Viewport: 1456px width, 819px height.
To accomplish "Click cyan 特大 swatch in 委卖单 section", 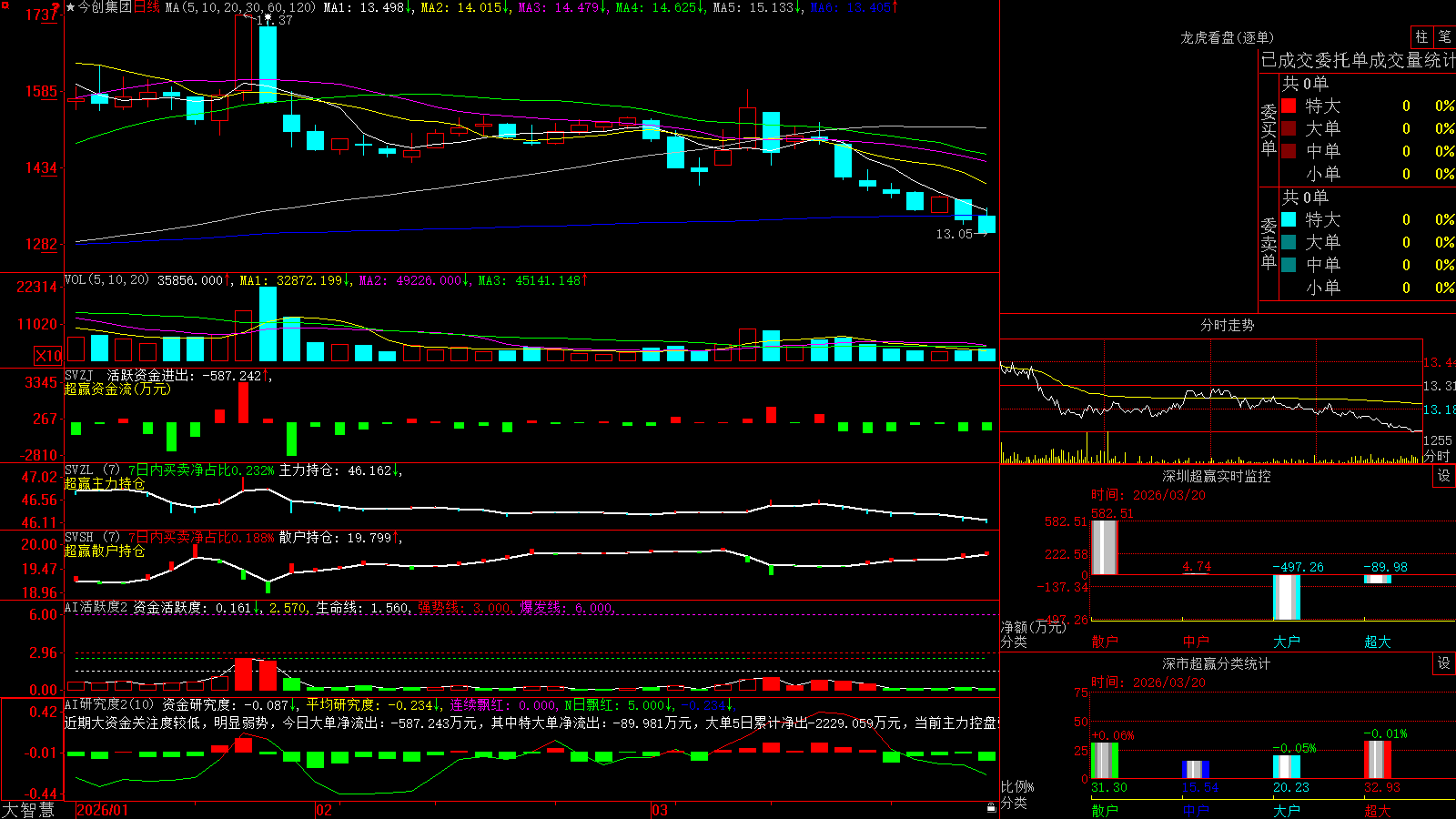I will pos(1289,219).
